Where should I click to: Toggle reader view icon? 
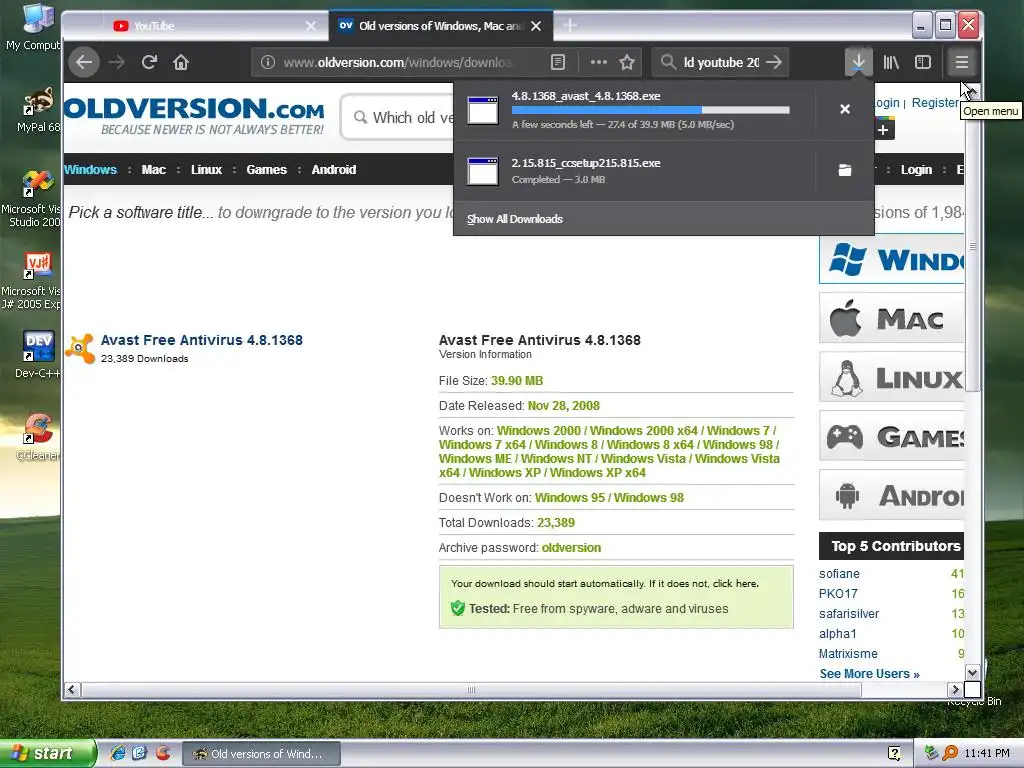click(558, 62)
